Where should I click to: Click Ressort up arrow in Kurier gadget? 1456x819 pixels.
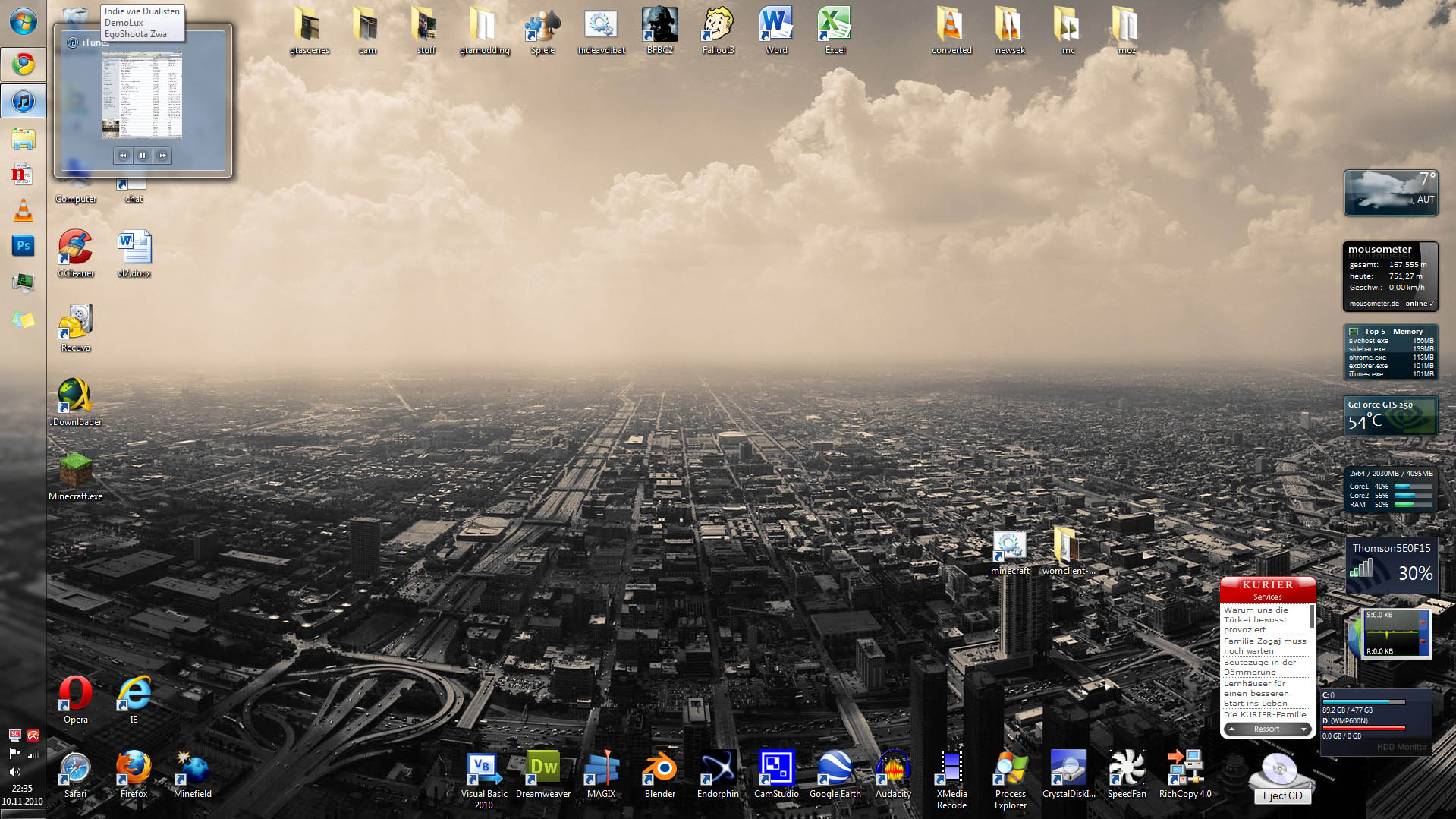click(1232, 729)
